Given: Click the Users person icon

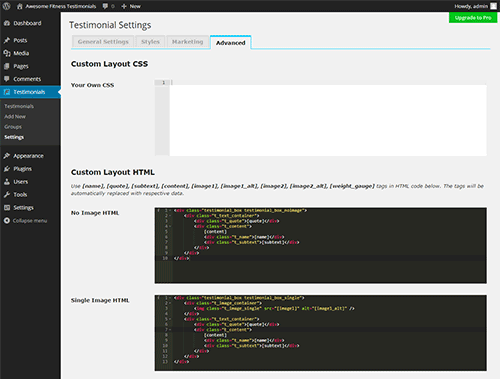Looking at the screenshot, I should click(x=7, y=182).
